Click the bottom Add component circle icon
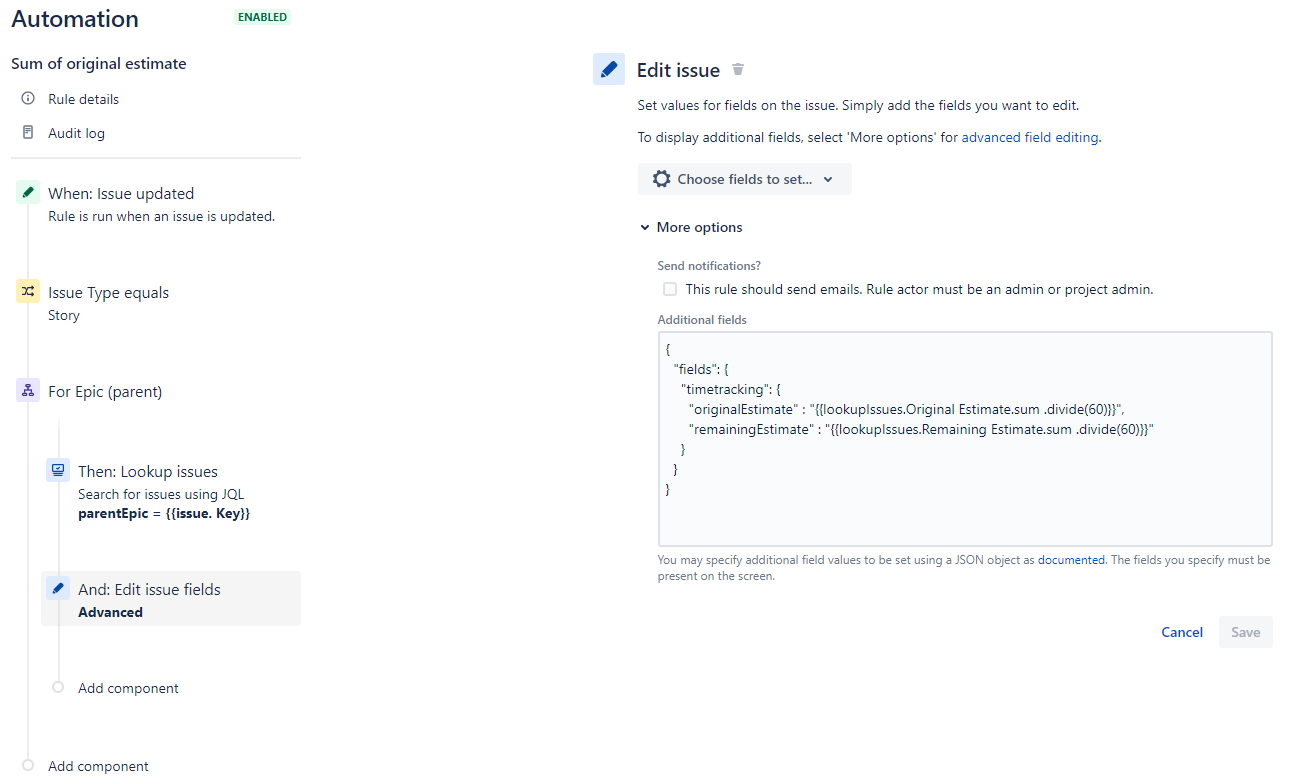 27,765
